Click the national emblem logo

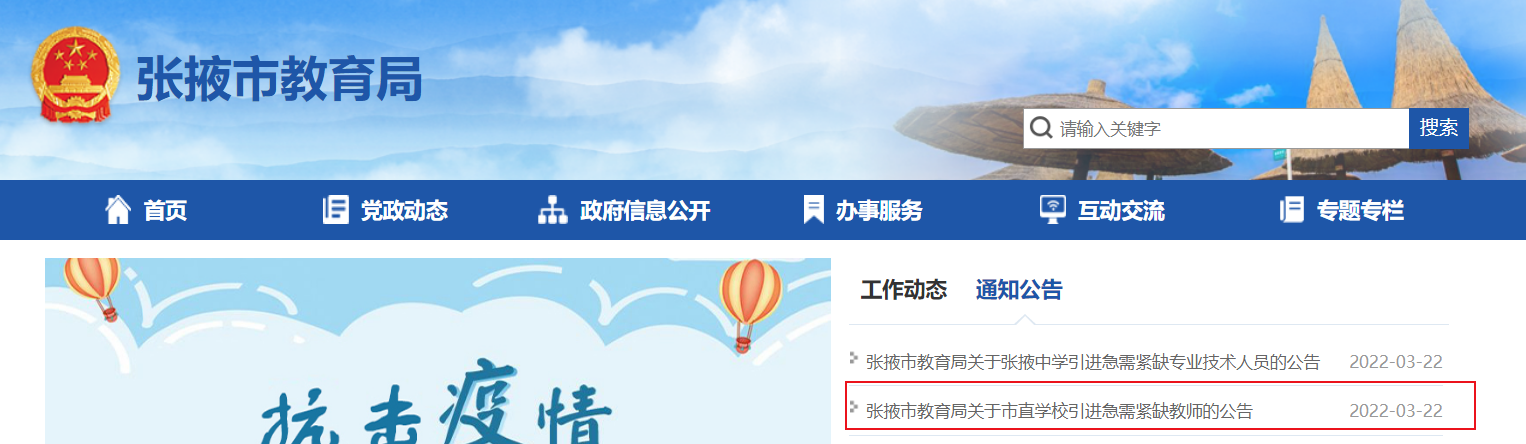pos(76,75)
